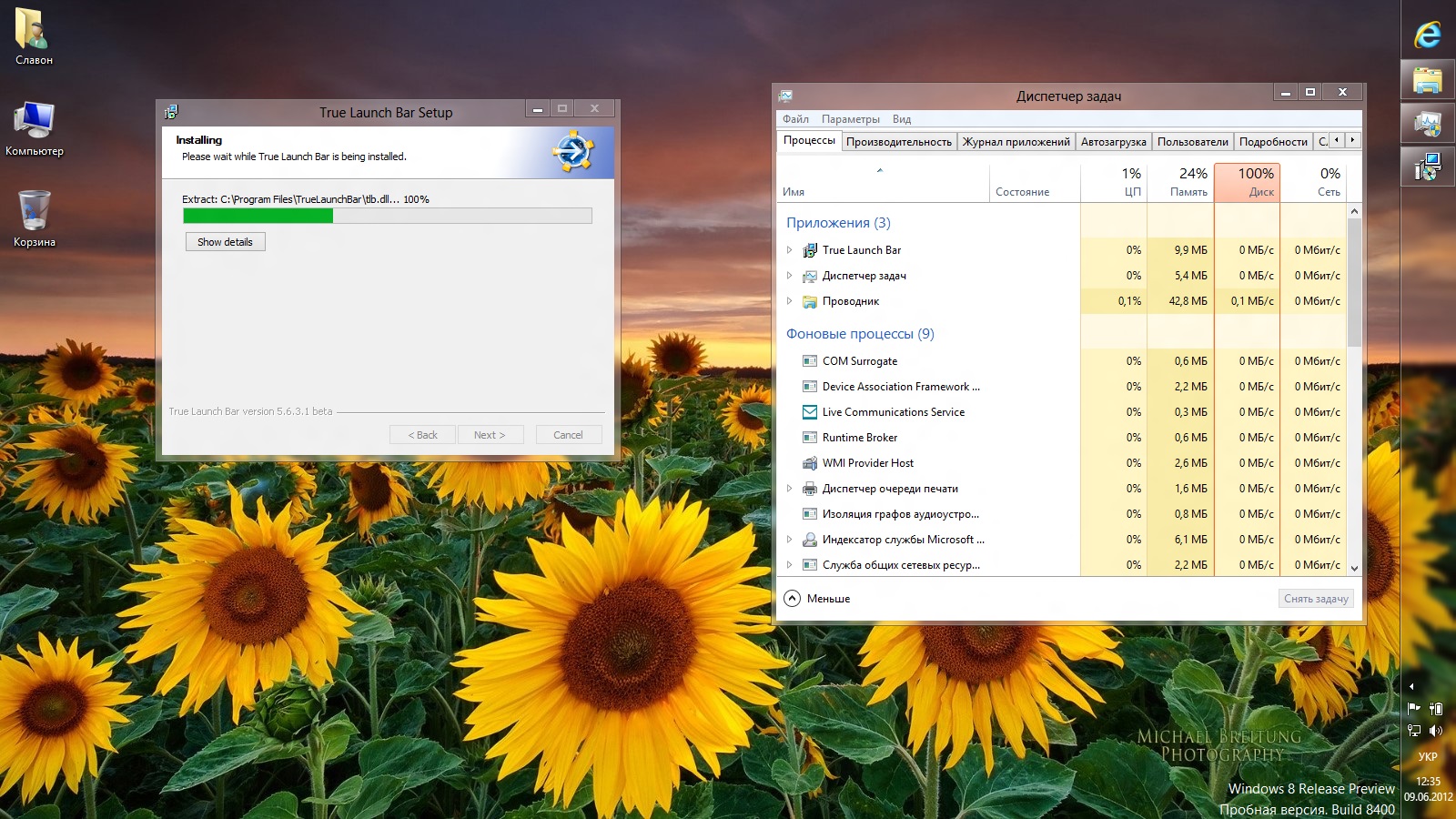
Task: Expand Диспетчер очереди печати process
Action: (789, 489)
